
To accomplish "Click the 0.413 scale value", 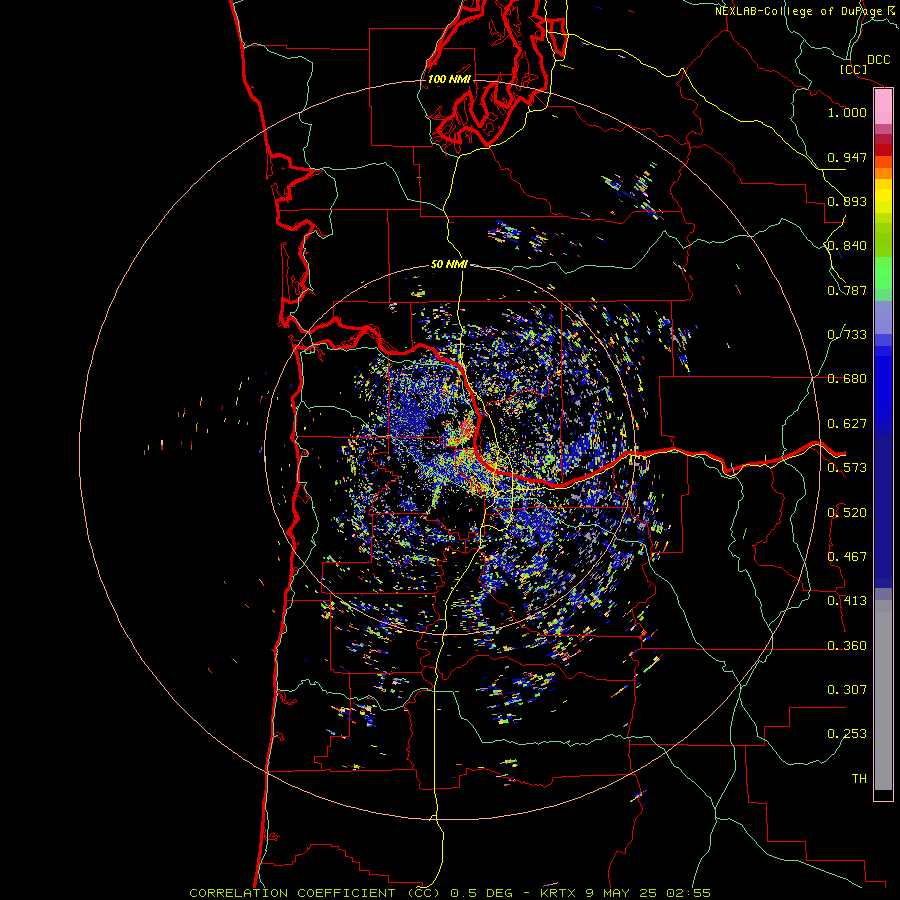I will tap(847, 601).
